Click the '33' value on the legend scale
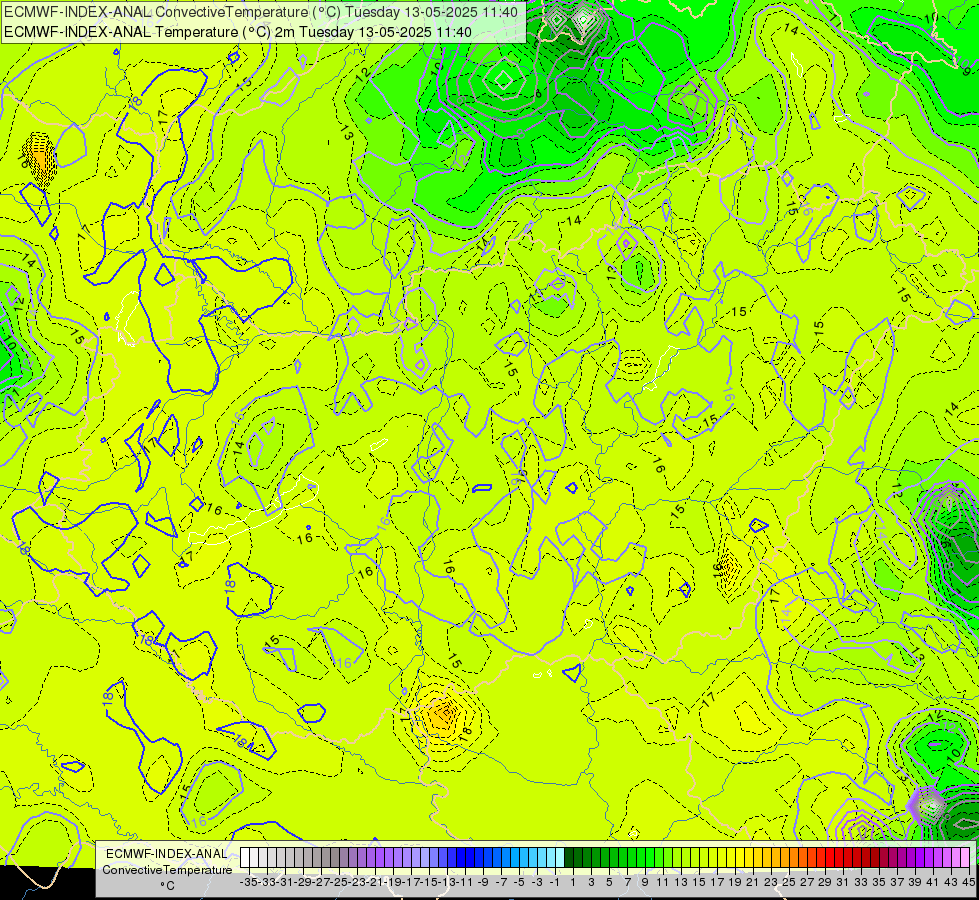Screen dimensions: 979x900 (x=861, y=882)
